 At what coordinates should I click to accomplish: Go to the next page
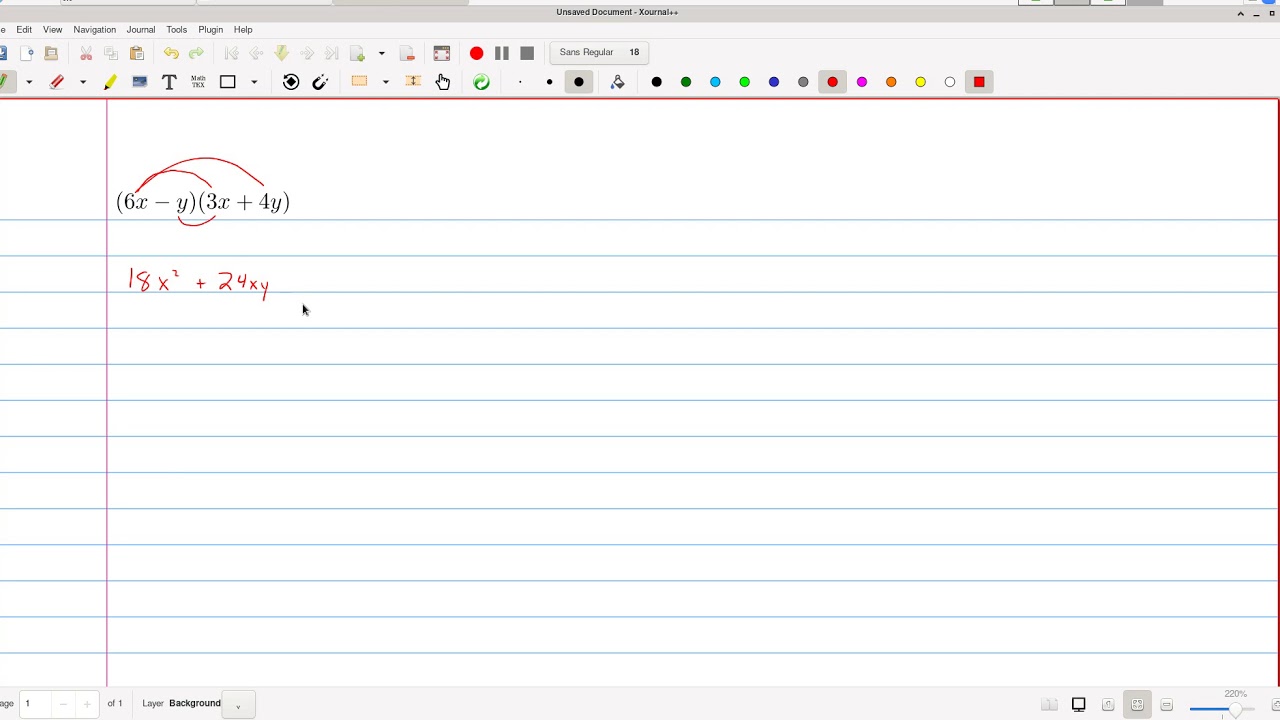[307, 53]
